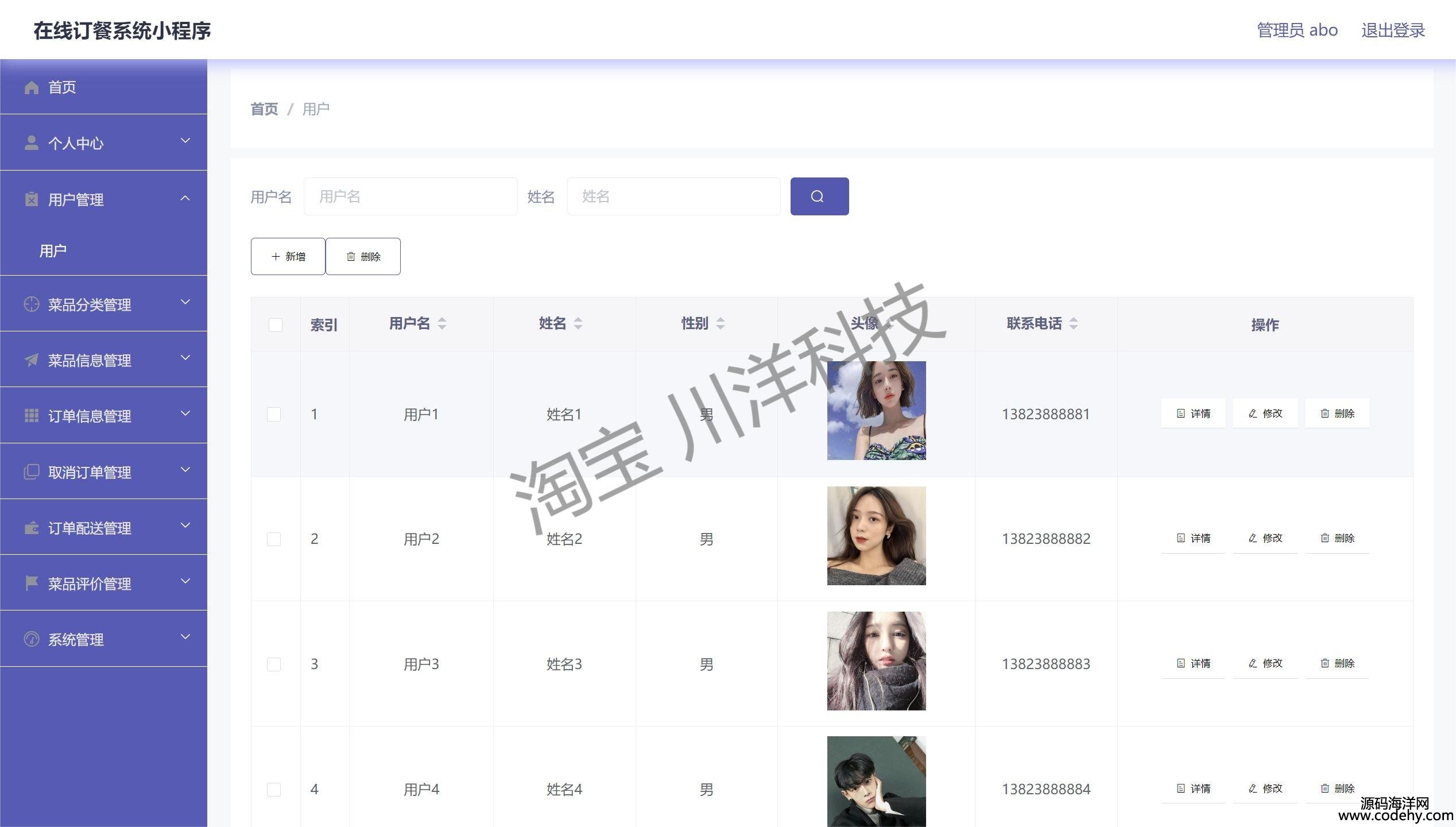
Task: Click the wallet icon beside 订单配送管理
Action: 32,528
